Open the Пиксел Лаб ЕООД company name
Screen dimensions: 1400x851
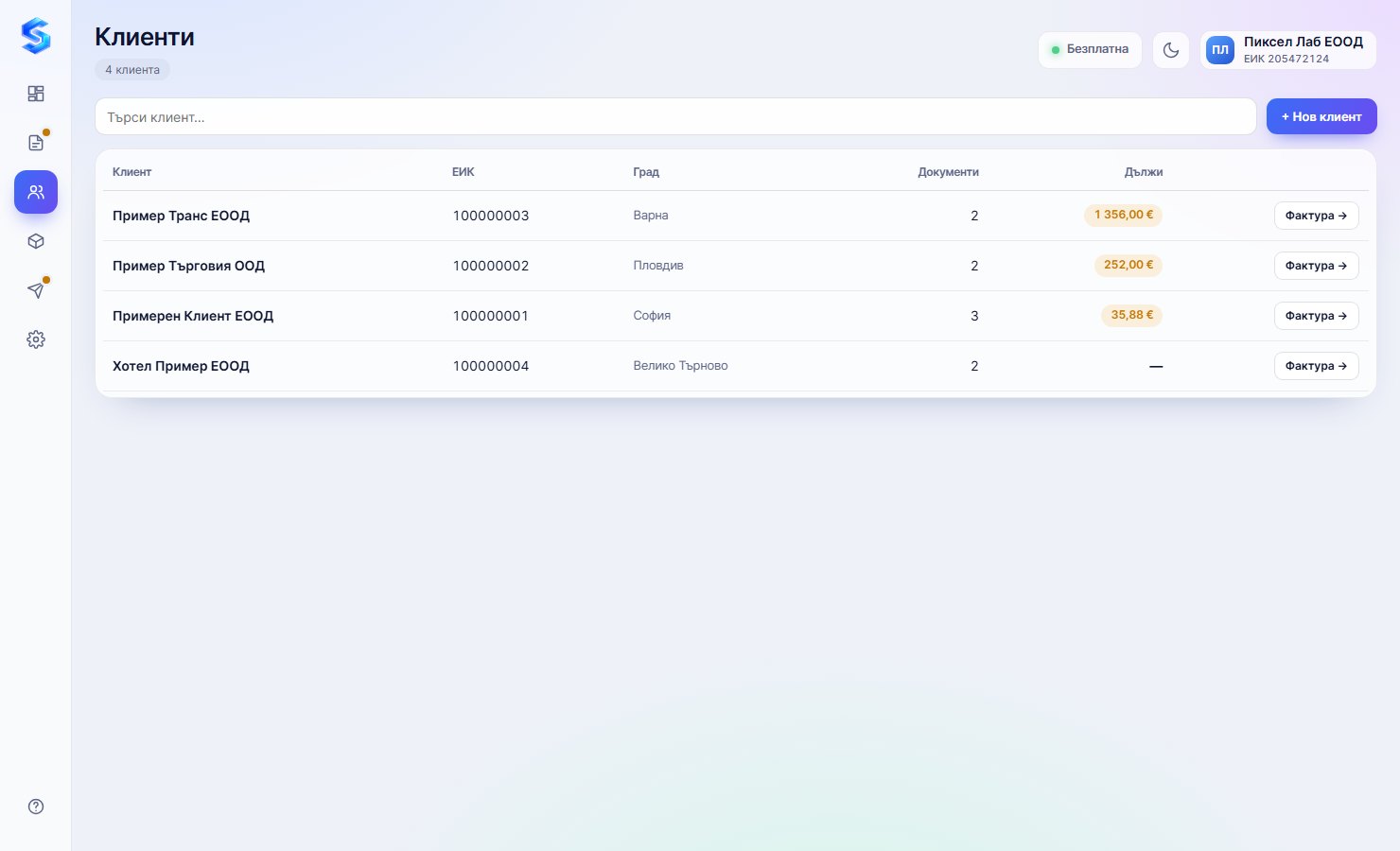pos(1304,42)
